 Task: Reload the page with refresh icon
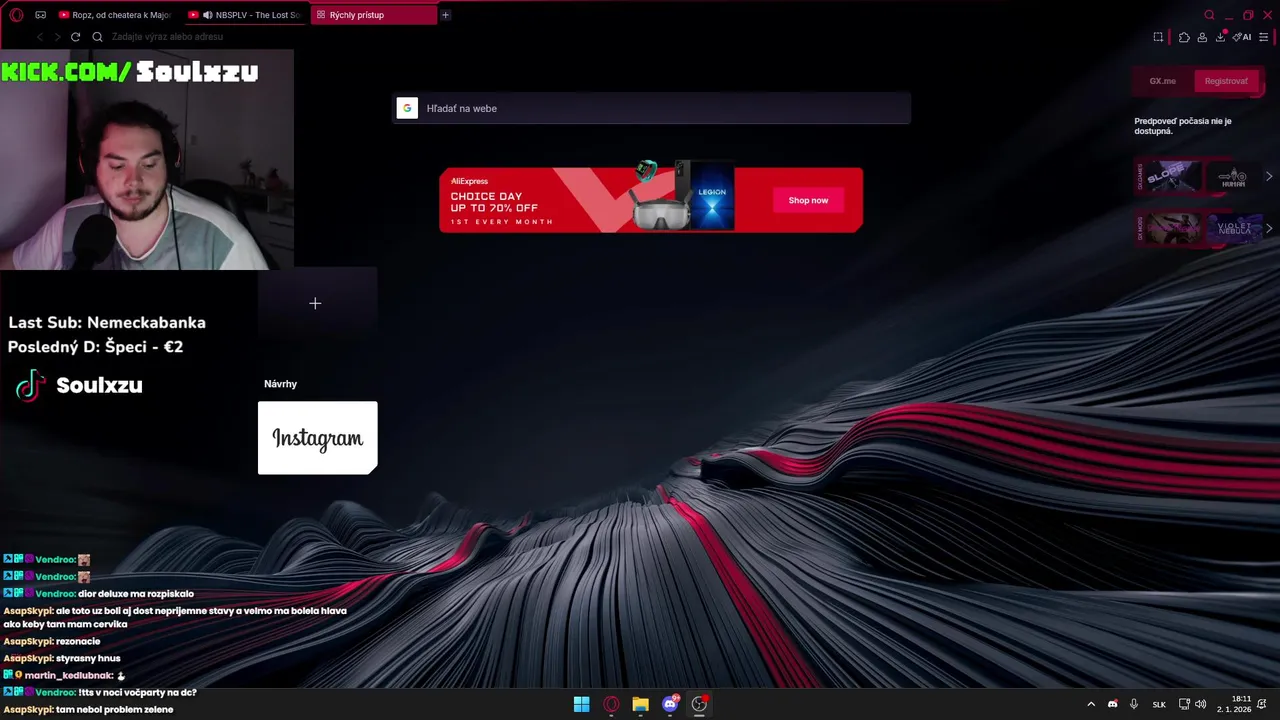point(75,37)
